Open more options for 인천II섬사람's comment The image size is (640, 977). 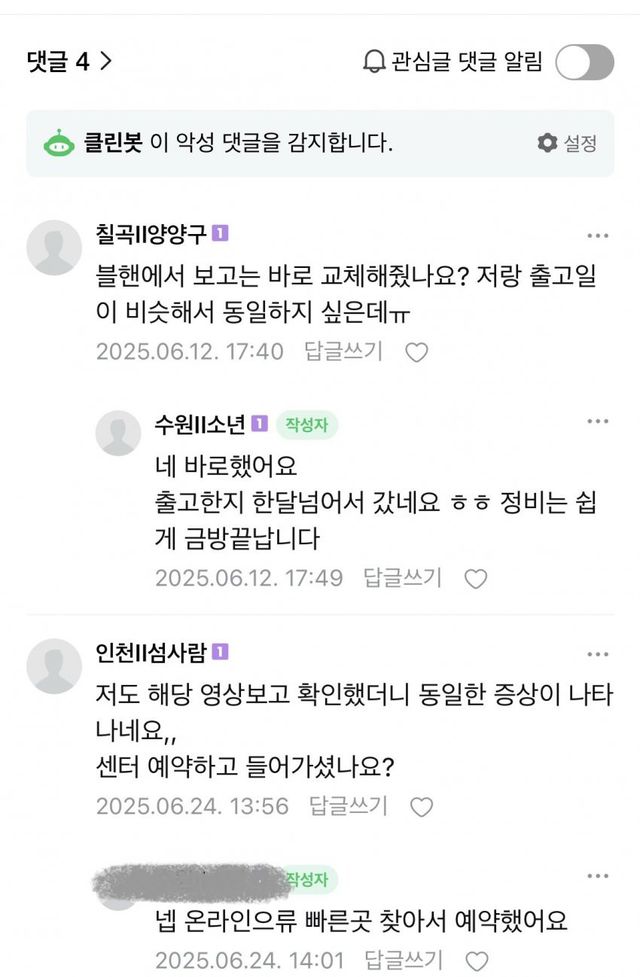click(x=598, y=655)
